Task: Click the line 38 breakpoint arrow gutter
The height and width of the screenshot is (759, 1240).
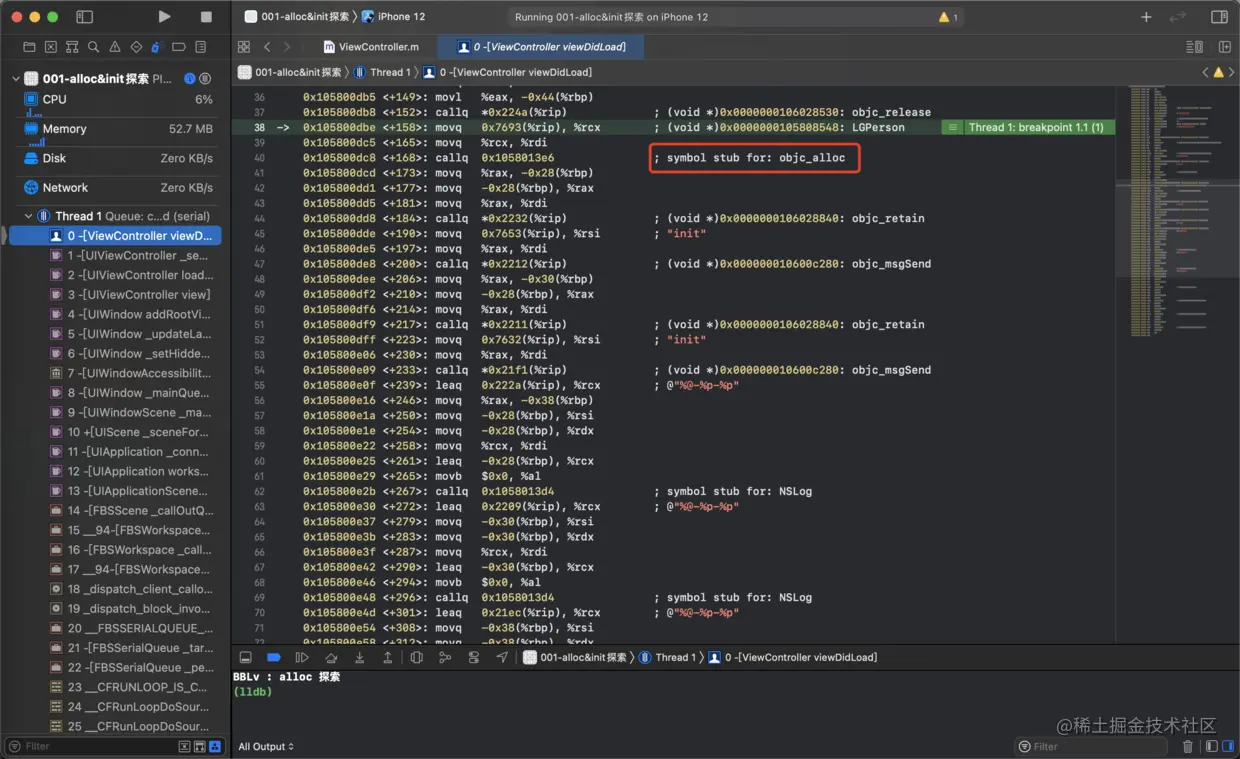Action: click(x=283, y=128)
